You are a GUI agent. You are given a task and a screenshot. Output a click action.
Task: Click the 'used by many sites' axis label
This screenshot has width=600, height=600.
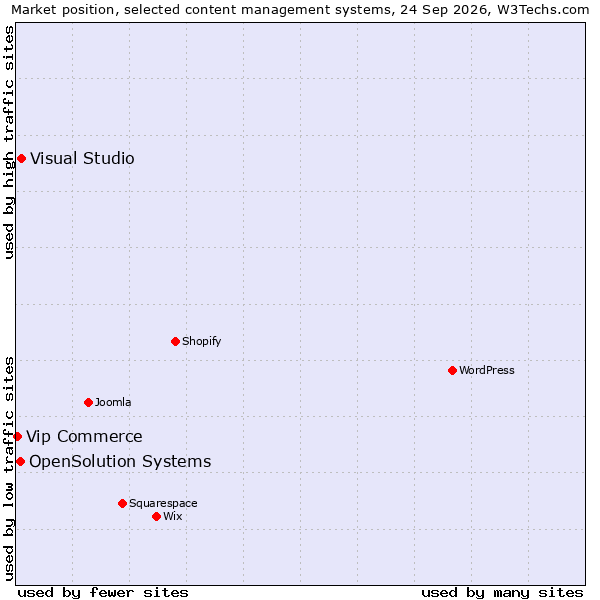click(502, 593)
